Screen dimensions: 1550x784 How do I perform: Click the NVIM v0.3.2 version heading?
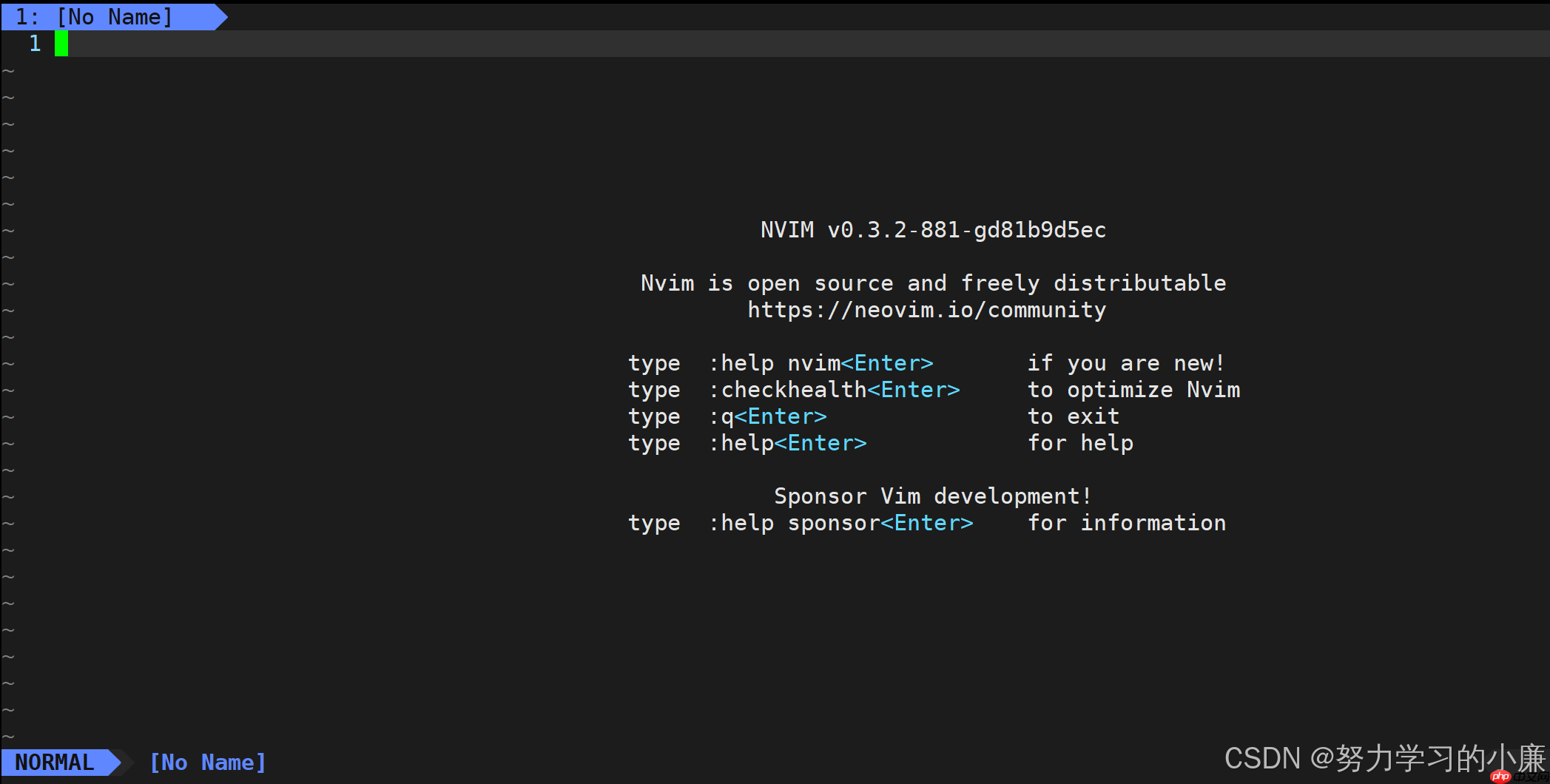pos(933,230)
